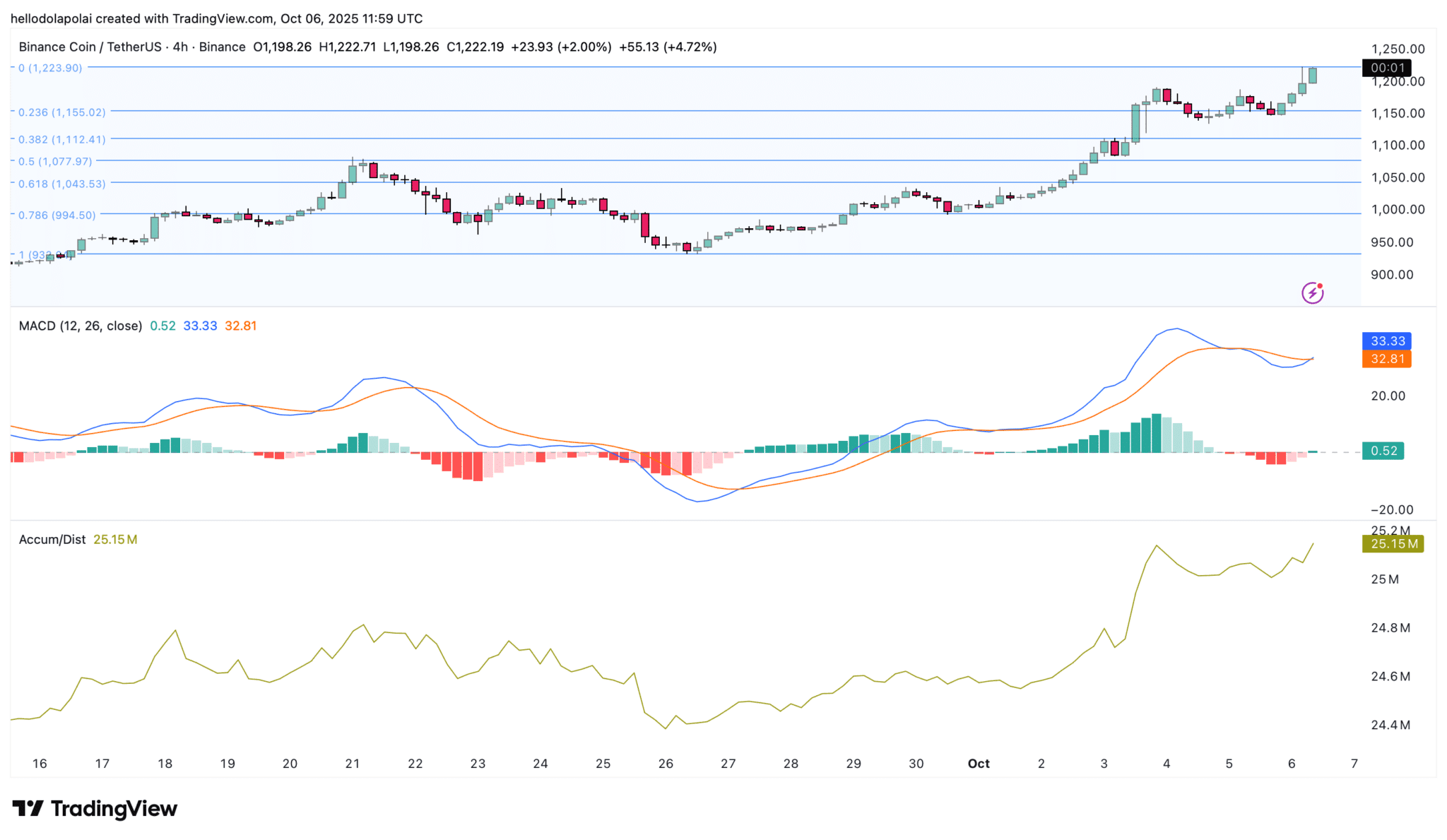The width and height of the screenshot is (1447, 840).
Task: Click the TradingView logo at bottom left
Action: click(95, 808)
